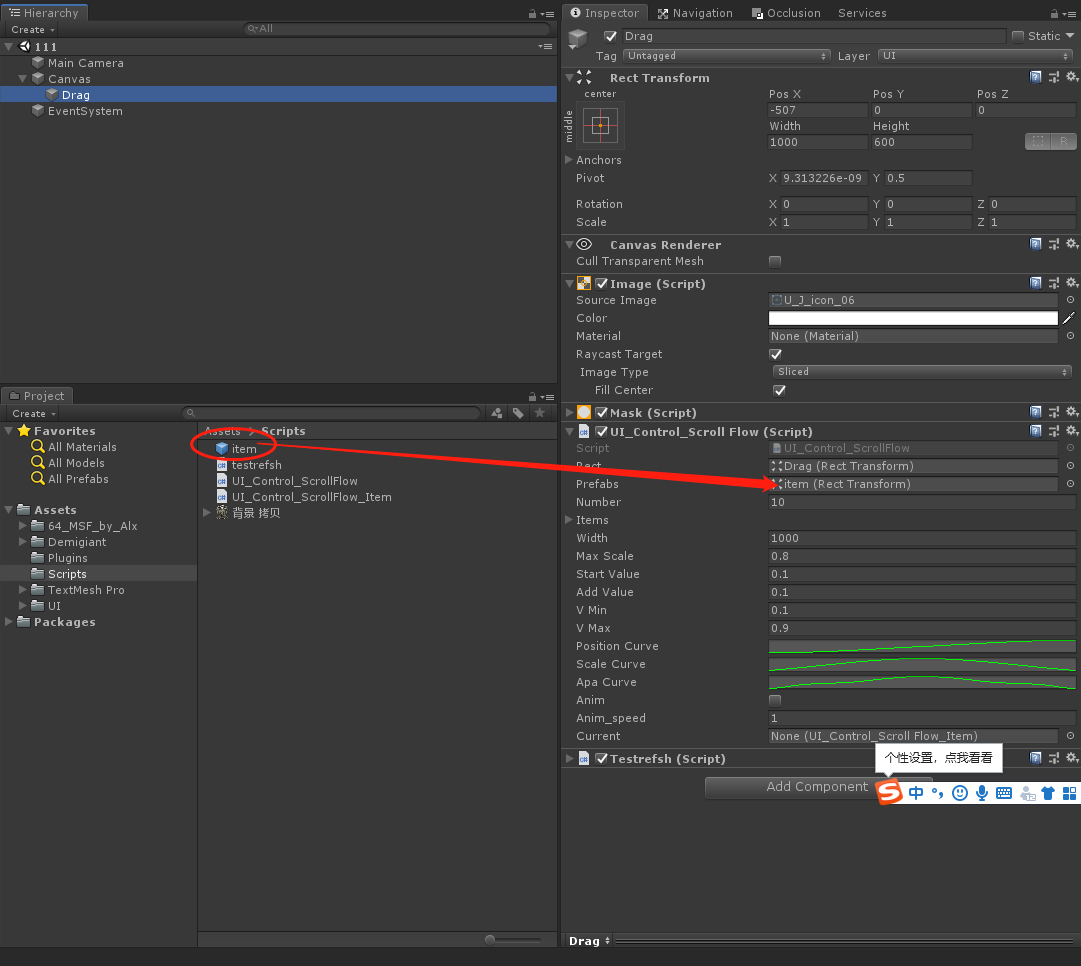Viewport: 1081px width, 966px height.
Task: Click the Sogou Chinese/English mode icon
Action: (x=916, y=792)
